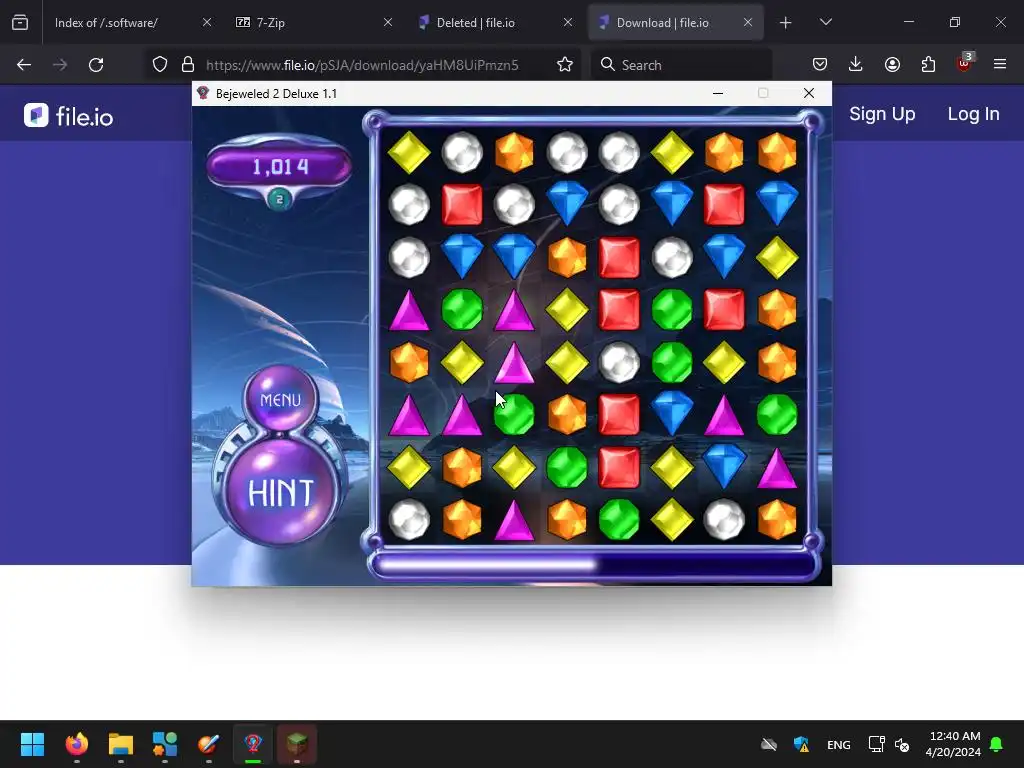1024x768 pixels.
Task: Open the Minecraft block taskbar icon
Action: point(297,744)
